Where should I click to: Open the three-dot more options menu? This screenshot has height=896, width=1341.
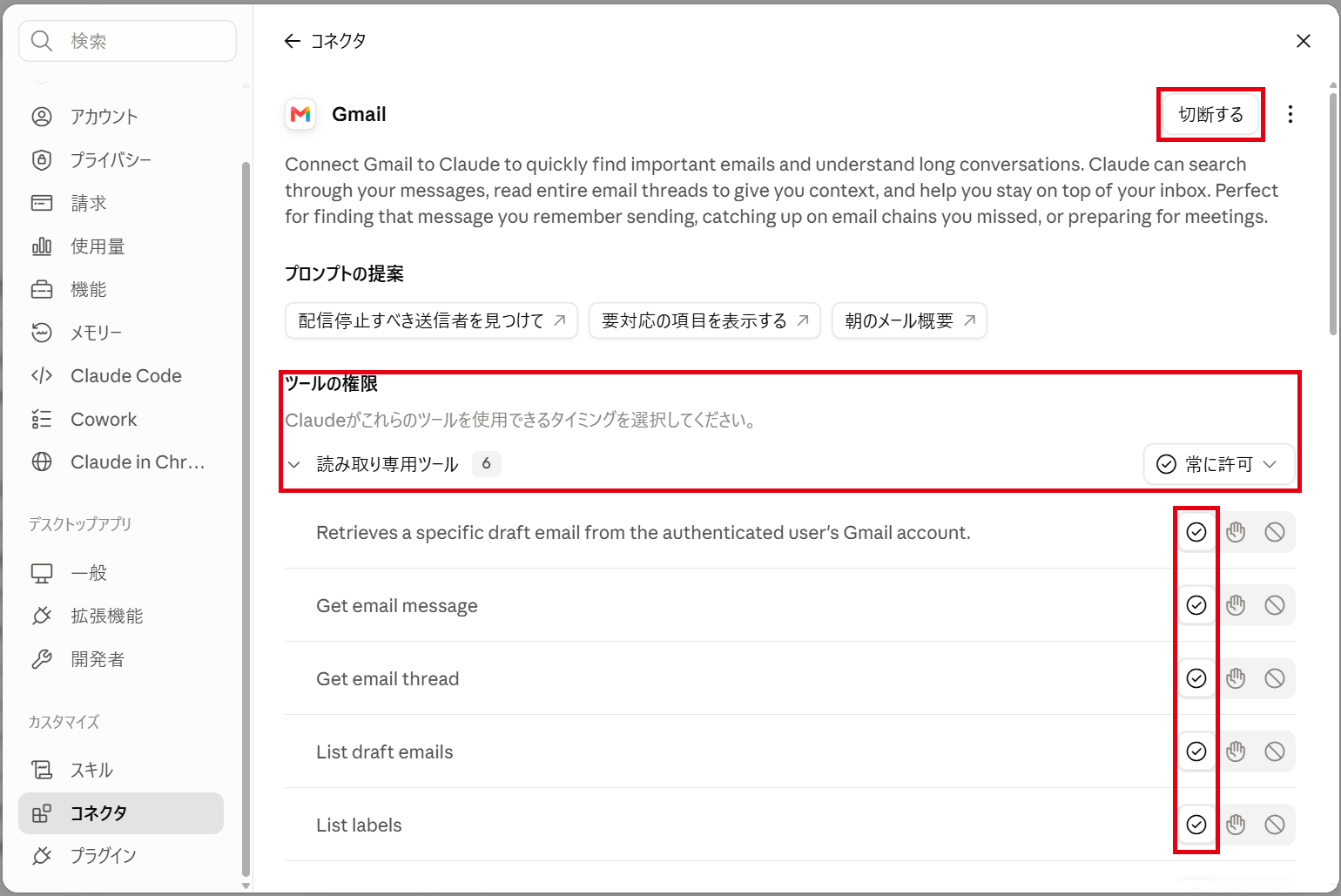(1290, 114)
